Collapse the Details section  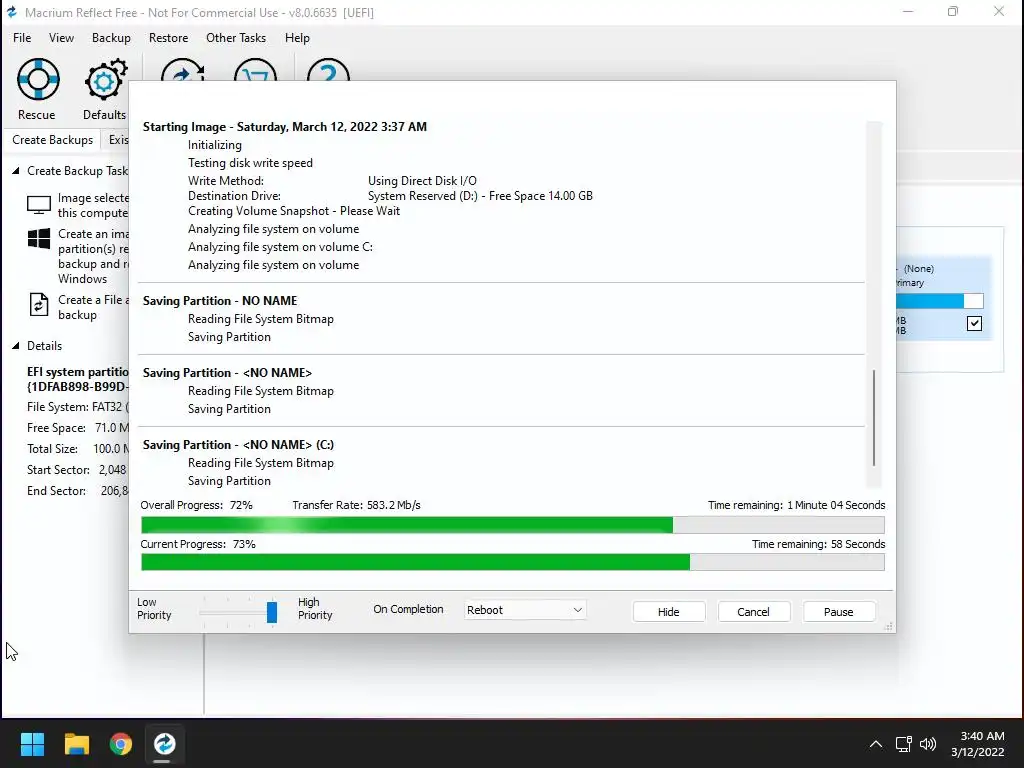16,346
